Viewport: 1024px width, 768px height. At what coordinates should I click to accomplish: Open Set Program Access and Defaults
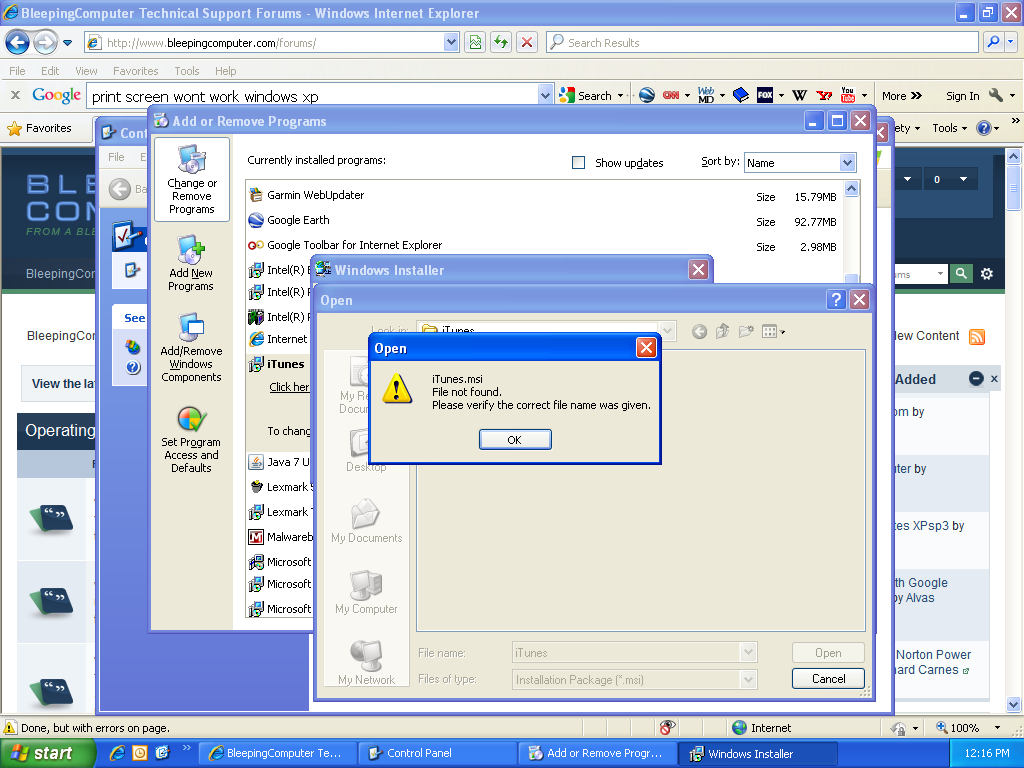click(191, 440)
